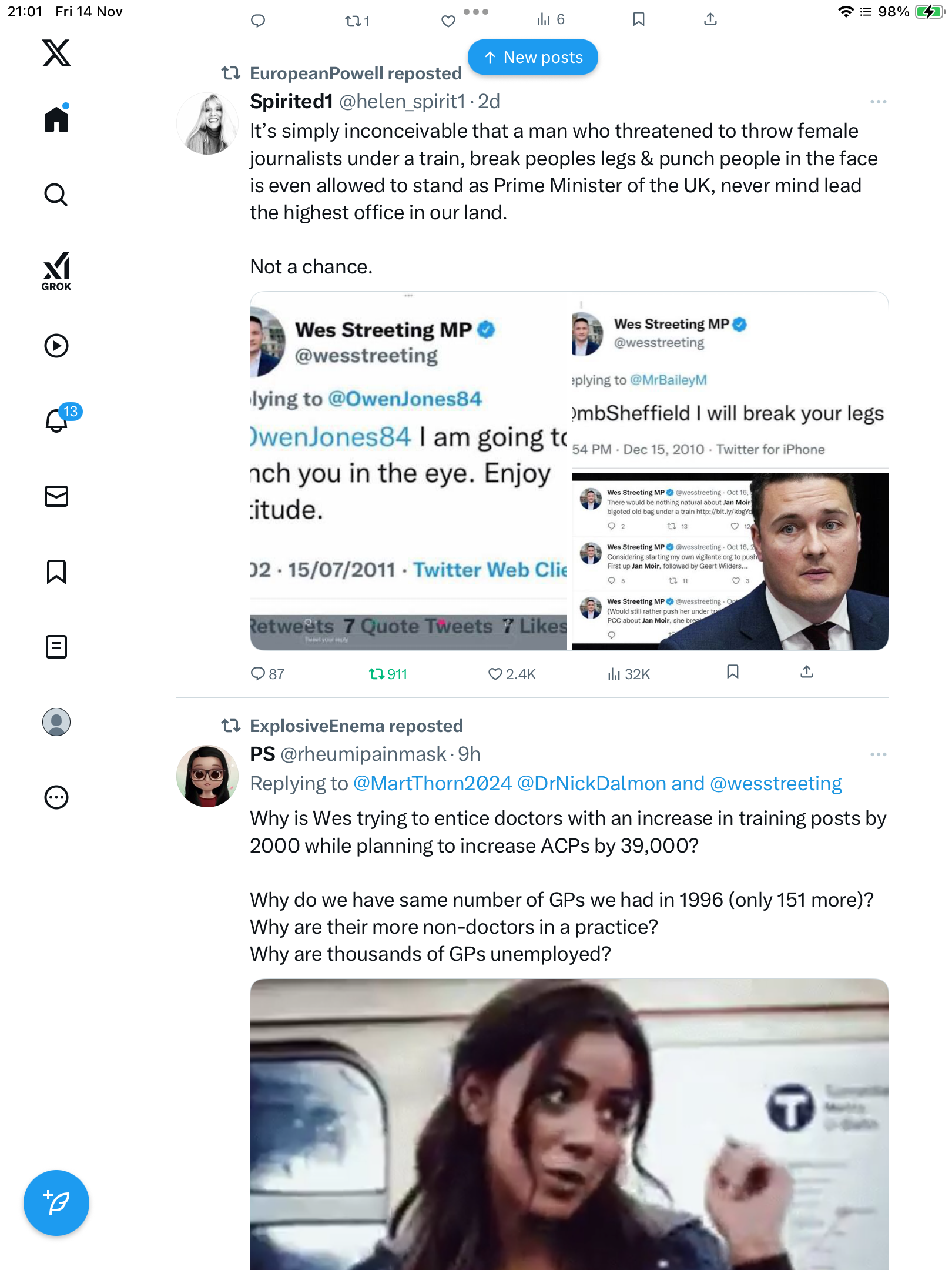Open the Search page
The height and width of the screenshot is (1270, 952).
pyautogui.click(x=56, y=195)
